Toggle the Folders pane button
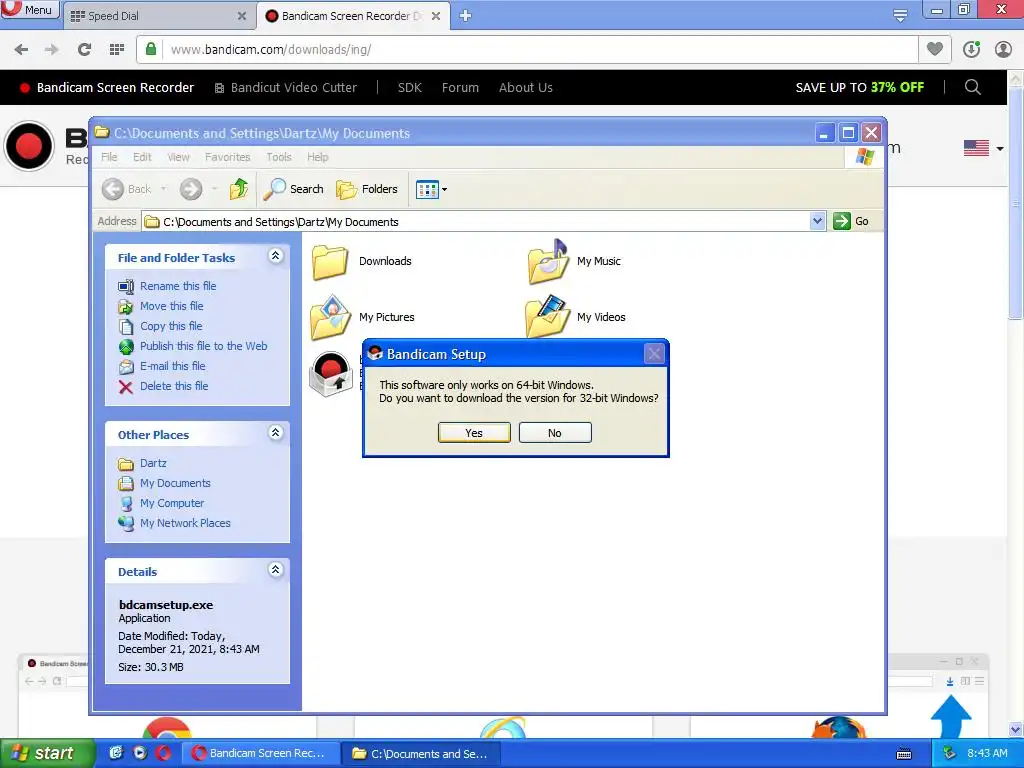Image resolution: width=1024 pixels, height=768 pixels. coord(366,189)
